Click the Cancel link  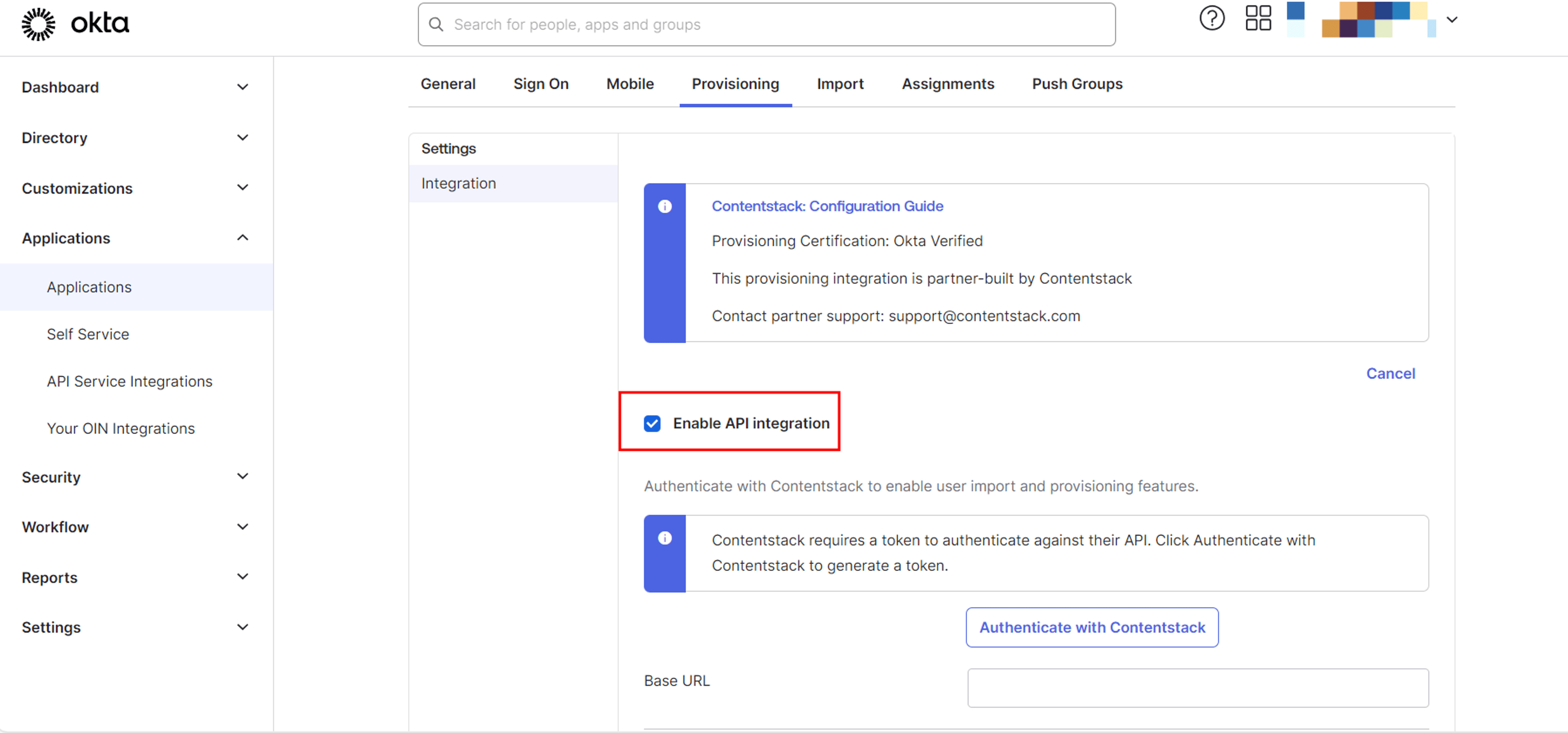pyautogui.click(x=1390, y=373)
